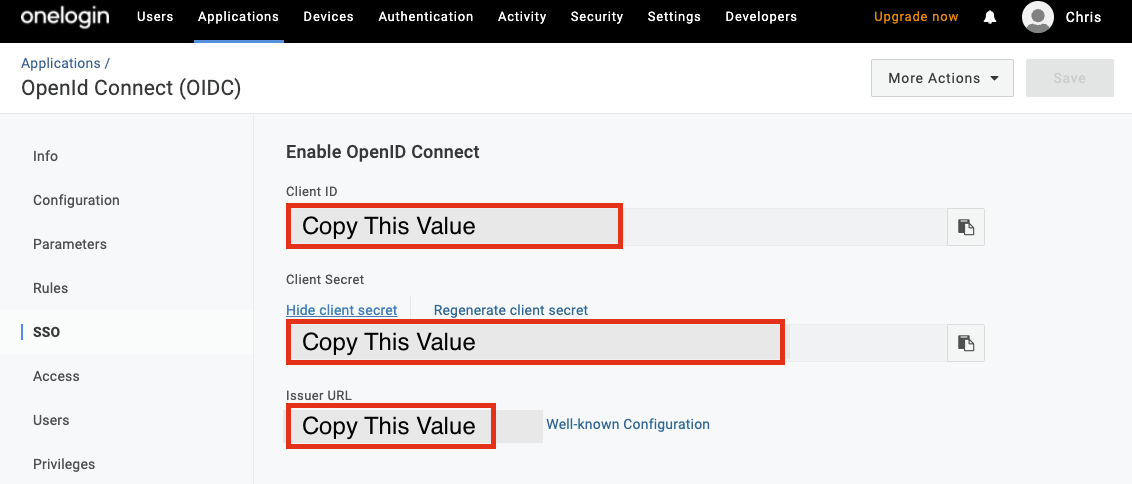Open the Developers menu

761,17
